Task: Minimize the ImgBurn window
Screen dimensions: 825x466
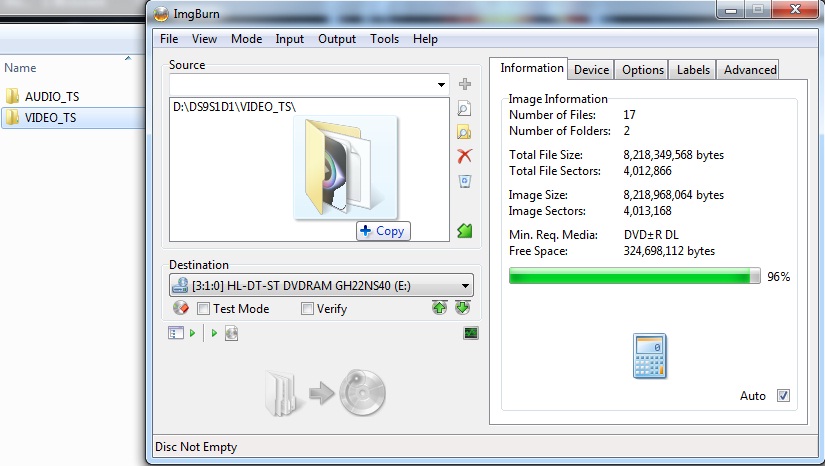Action: click(x=731, y=9)
